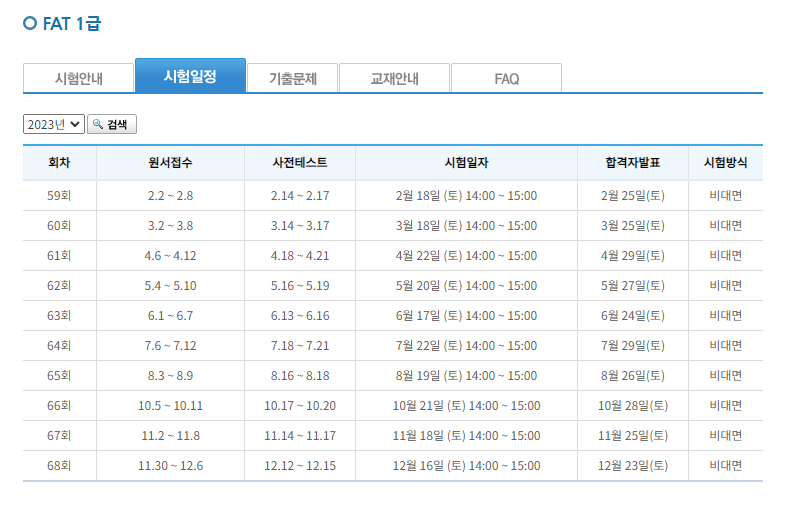This screenshot has height=519, width=790.
Task: Click pretest period 8.16 ~ 8.18
Action: click(300, 375)
